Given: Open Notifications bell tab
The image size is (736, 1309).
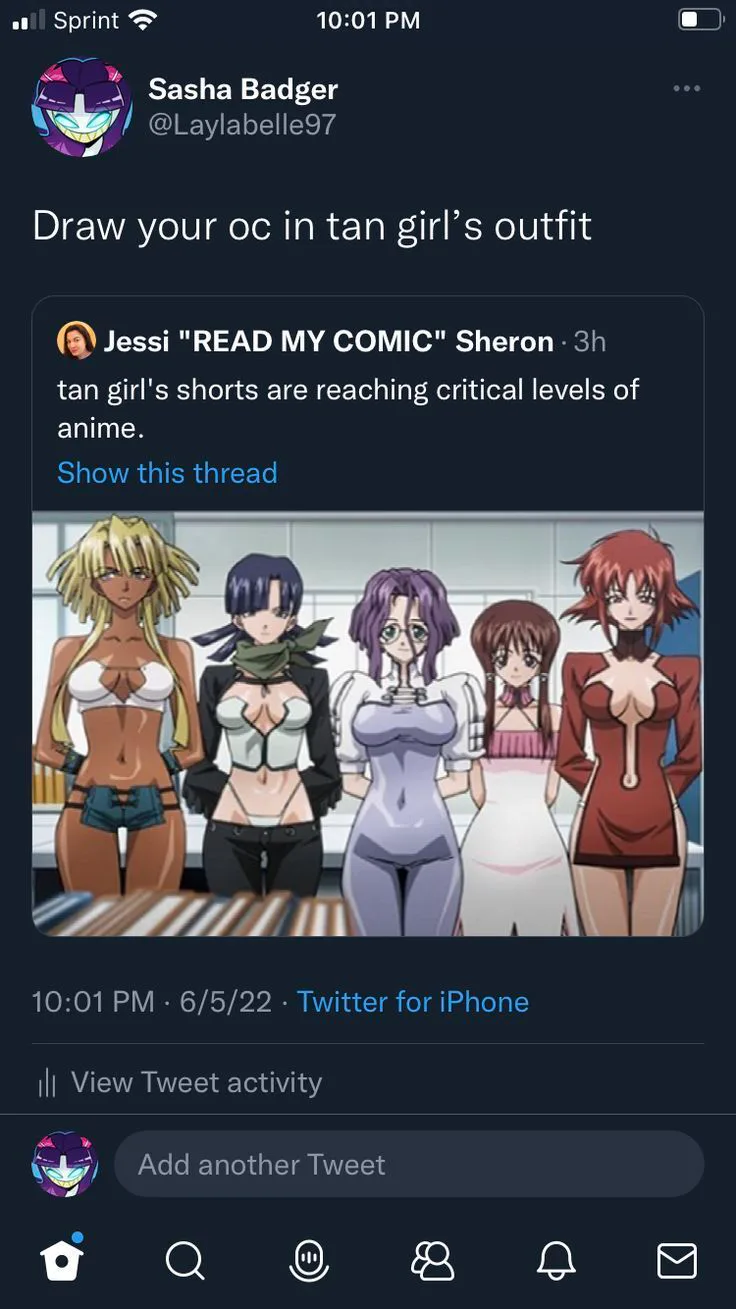Looking at the screenshot, I should (556, 1261).
